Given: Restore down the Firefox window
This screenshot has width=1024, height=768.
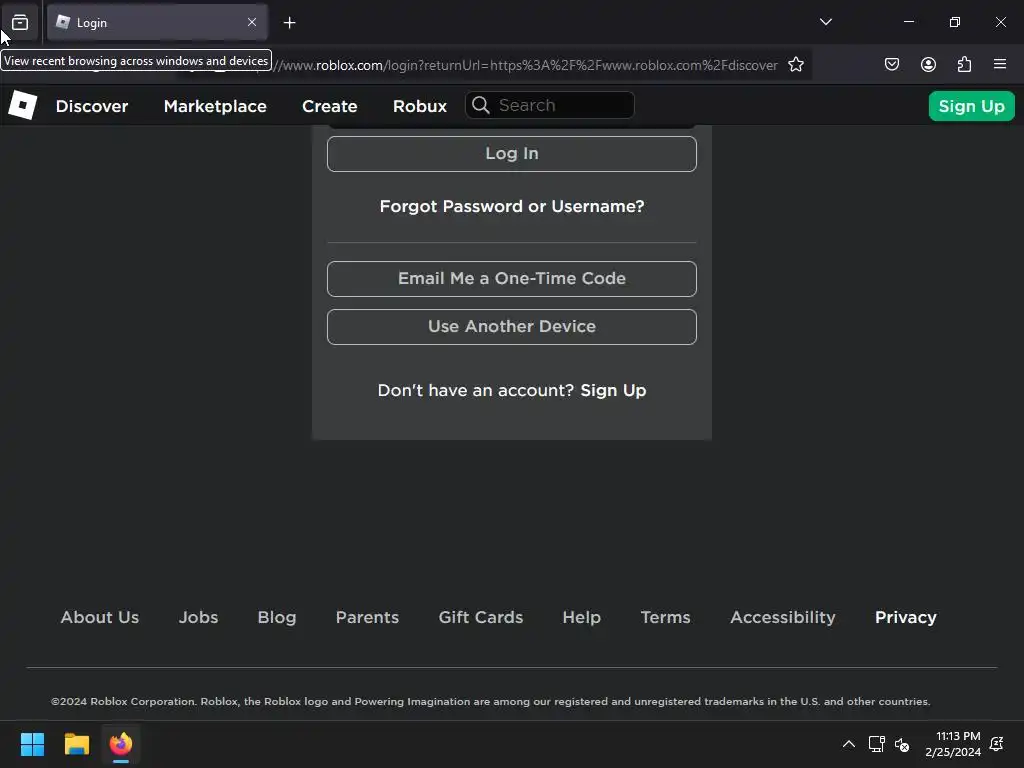Looking at the screenshot, I should 955,22.
